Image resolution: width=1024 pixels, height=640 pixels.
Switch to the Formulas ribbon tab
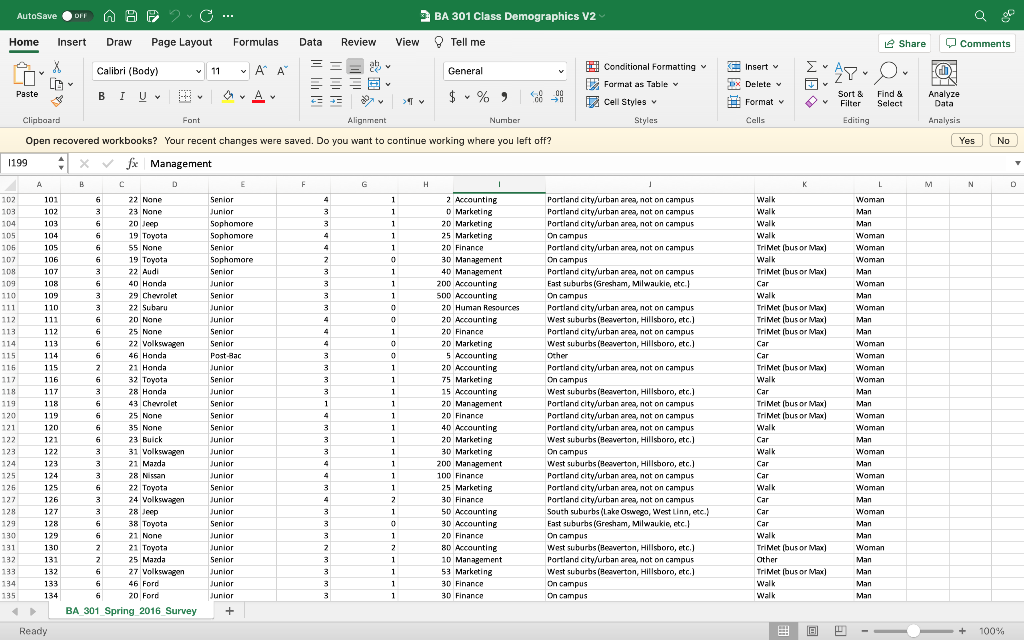tap(256, 42)
